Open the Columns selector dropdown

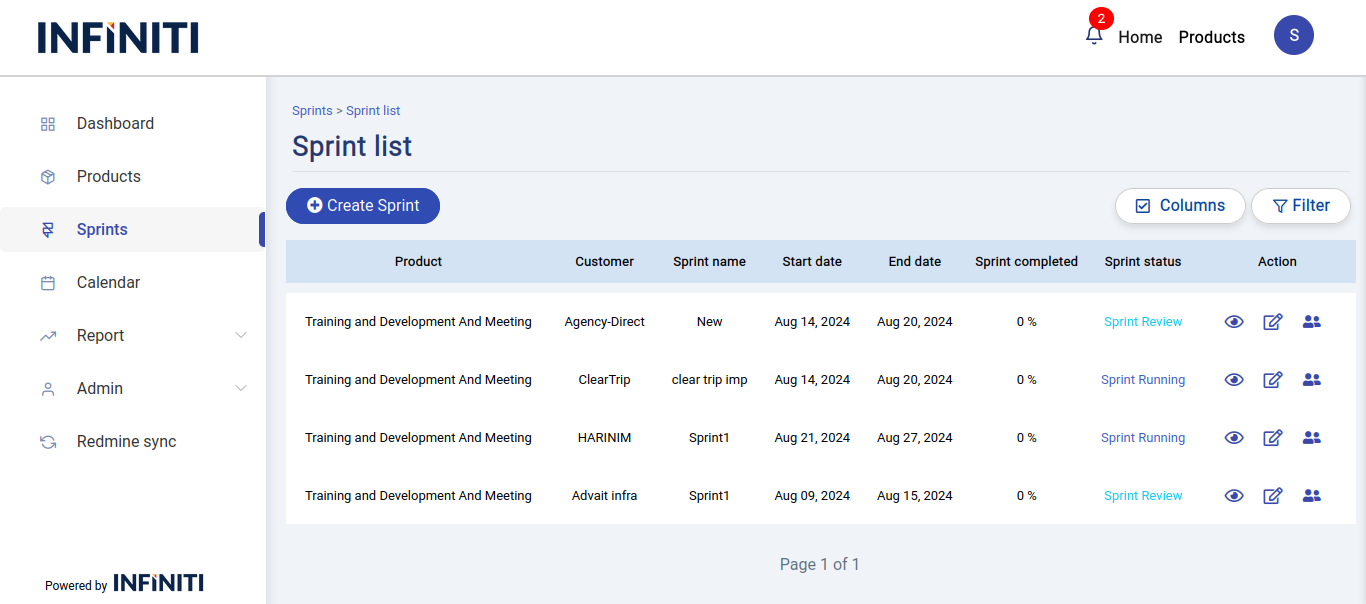[x=1180, y=206]
